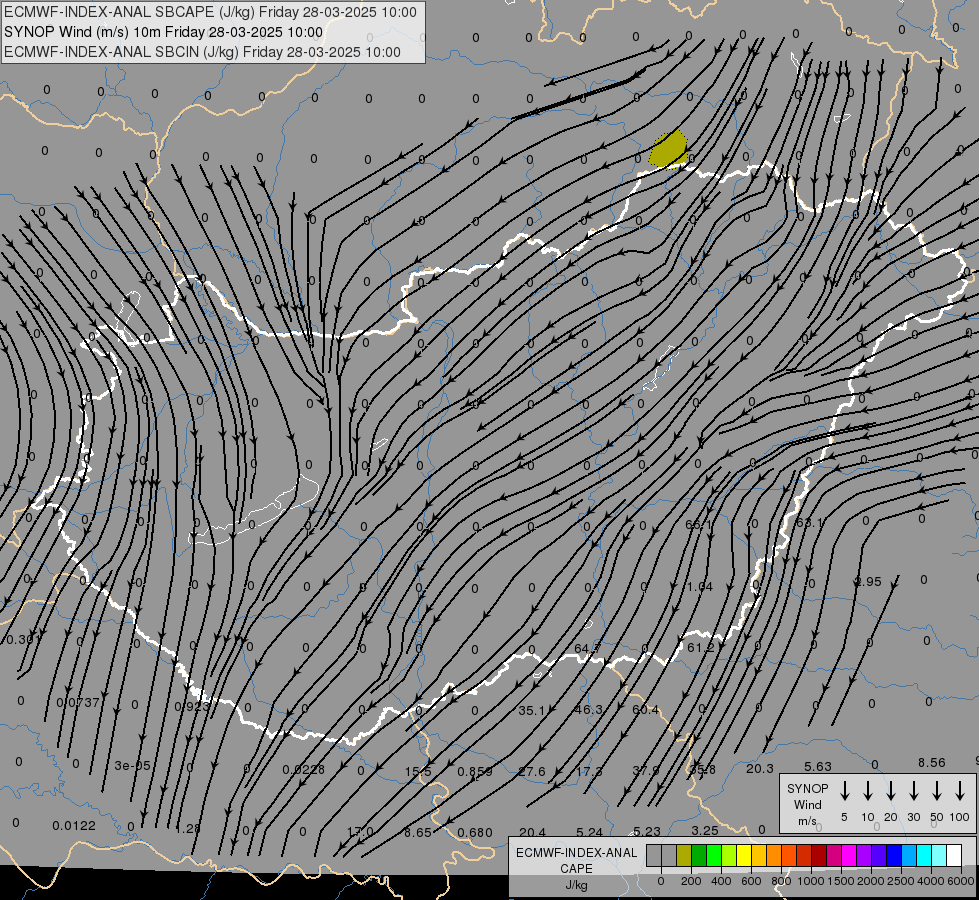Click the map value '0.0122'
This screenshot has width=979, height=900.
pyautogui.click(x=74, y=826)
